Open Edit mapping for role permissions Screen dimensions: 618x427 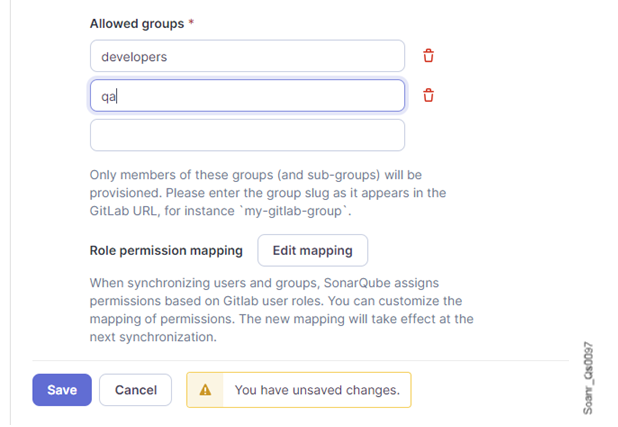312,250
